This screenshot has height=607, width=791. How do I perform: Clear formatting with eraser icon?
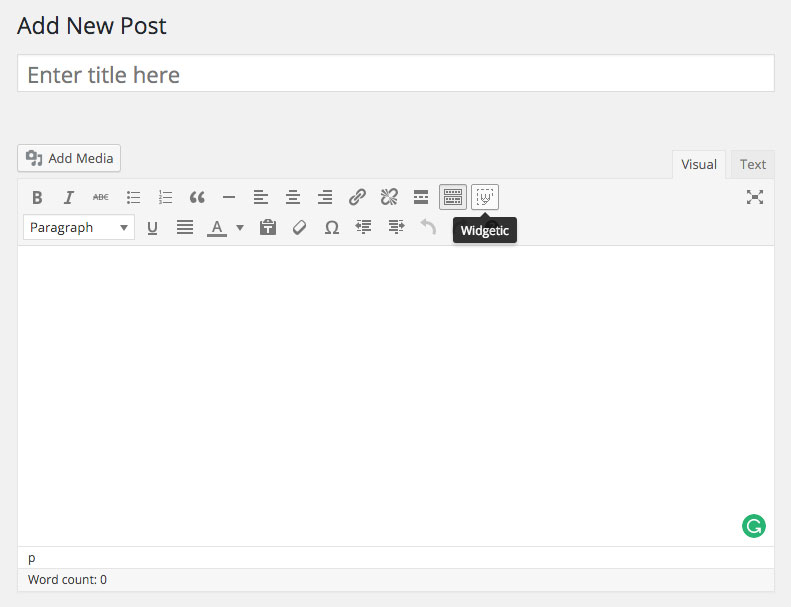[x=300, y=228]
